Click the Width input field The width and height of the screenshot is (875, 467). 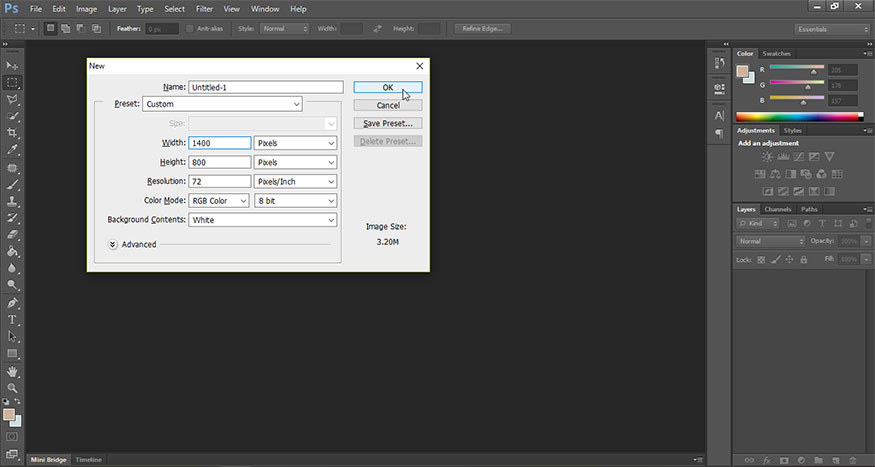(x=220, y=143)
